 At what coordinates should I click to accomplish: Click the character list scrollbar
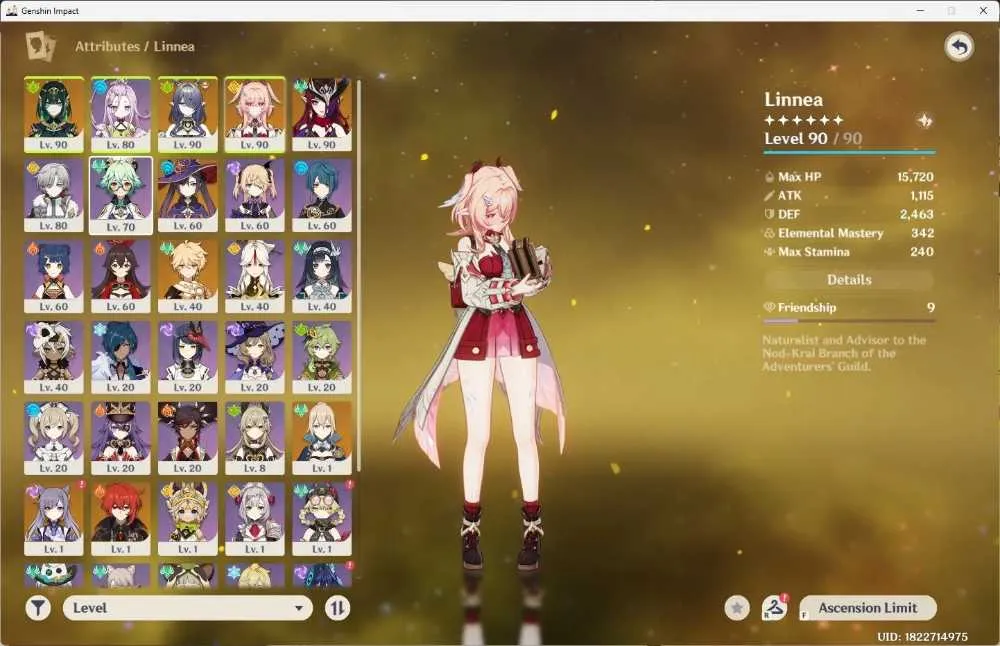358,275
